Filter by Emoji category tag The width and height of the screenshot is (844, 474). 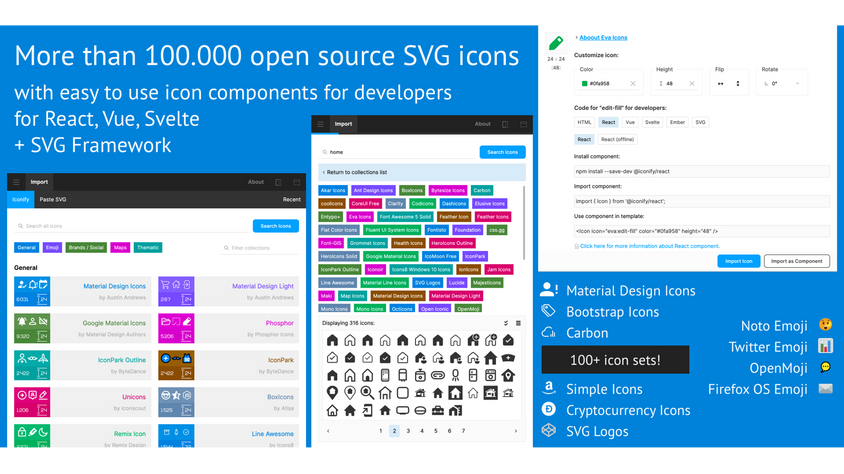click(52, 247)
